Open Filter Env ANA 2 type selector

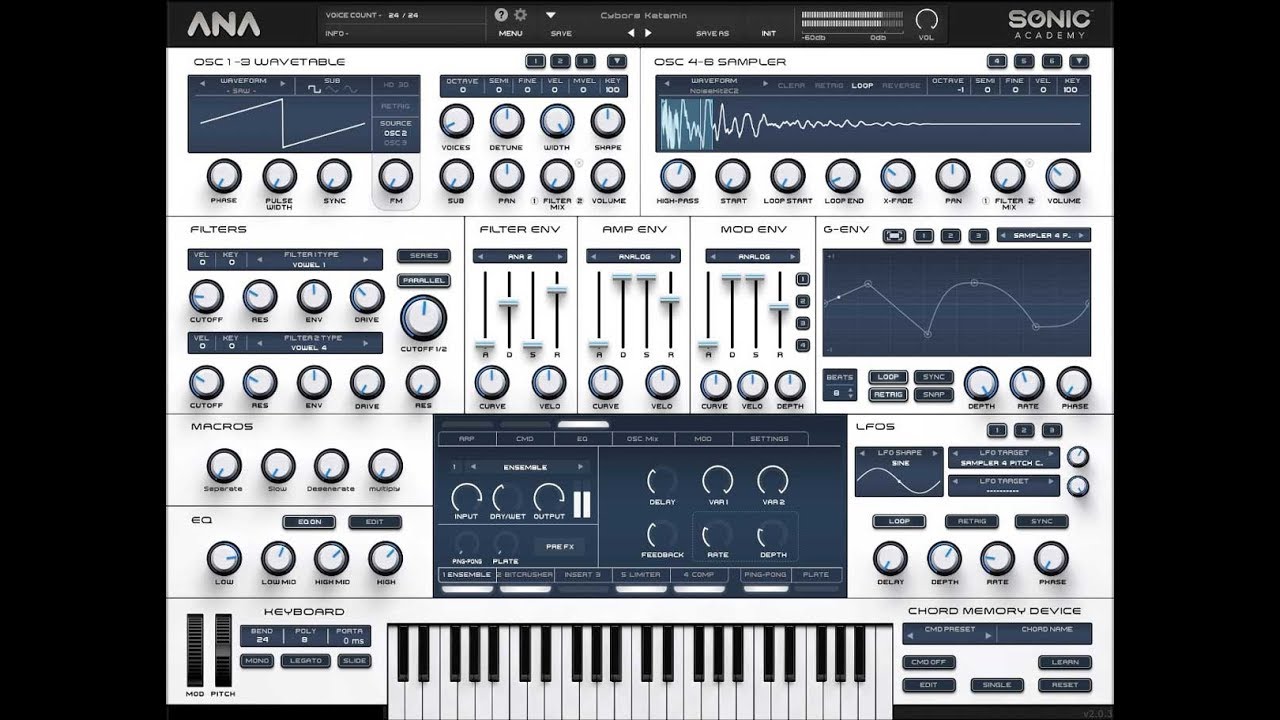[520, 257]
